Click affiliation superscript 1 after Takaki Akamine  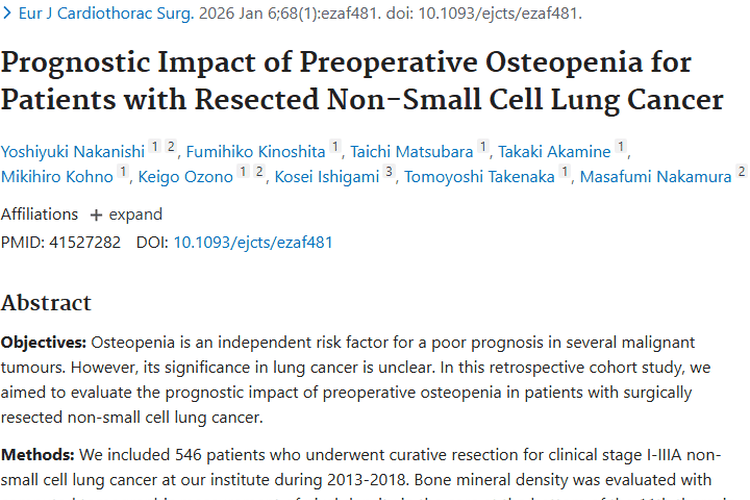point(621,147)
